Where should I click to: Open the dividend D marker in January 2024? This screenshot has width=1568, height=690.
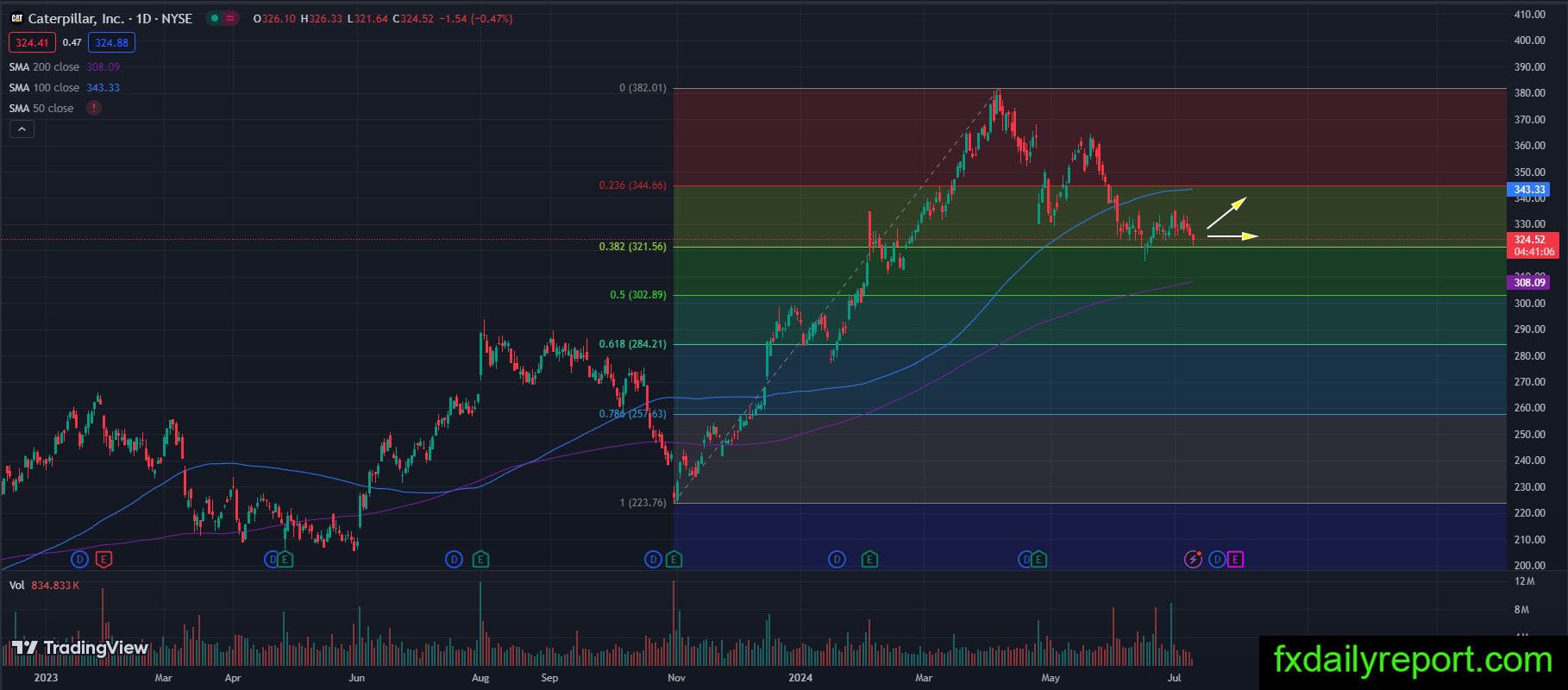pyautogui.click(x=837, y=560)
